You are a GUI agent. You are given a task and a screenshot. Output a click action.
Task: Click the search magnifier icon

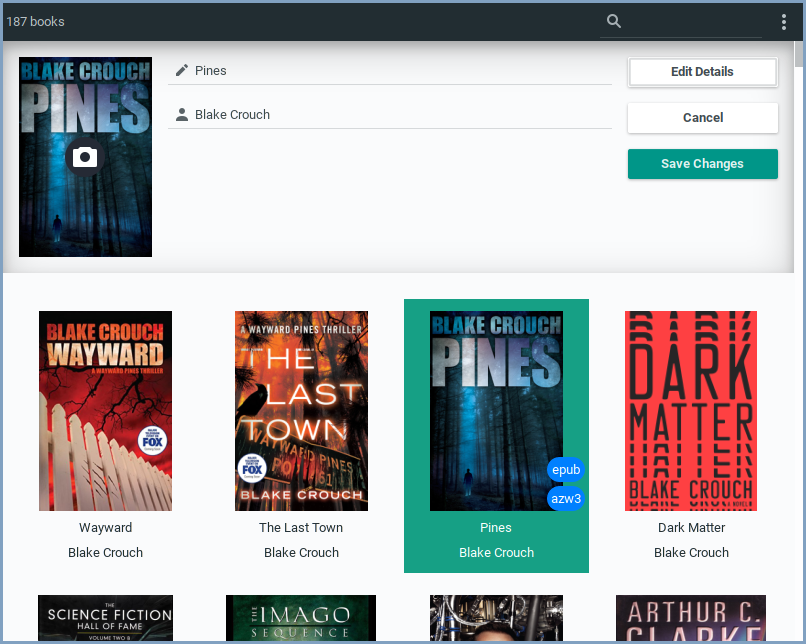coord(614,21)
